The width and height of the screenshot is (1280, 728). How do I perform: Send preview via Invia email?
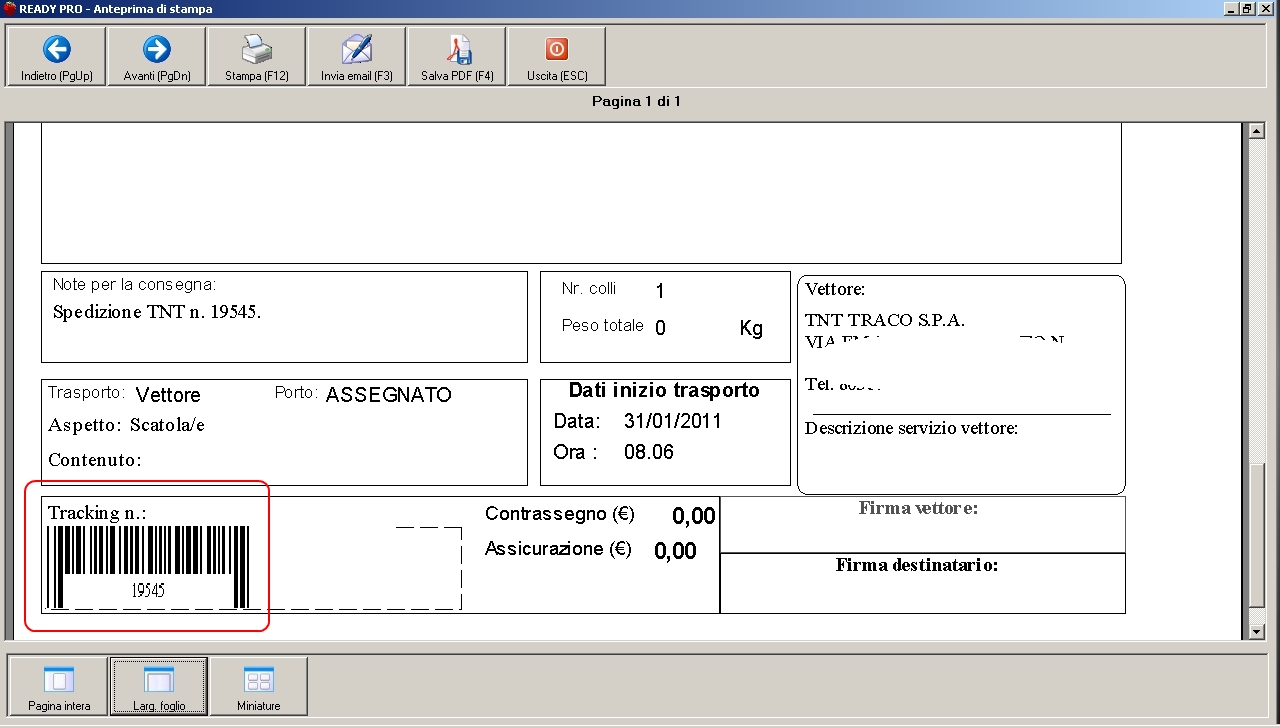point(356,57)
